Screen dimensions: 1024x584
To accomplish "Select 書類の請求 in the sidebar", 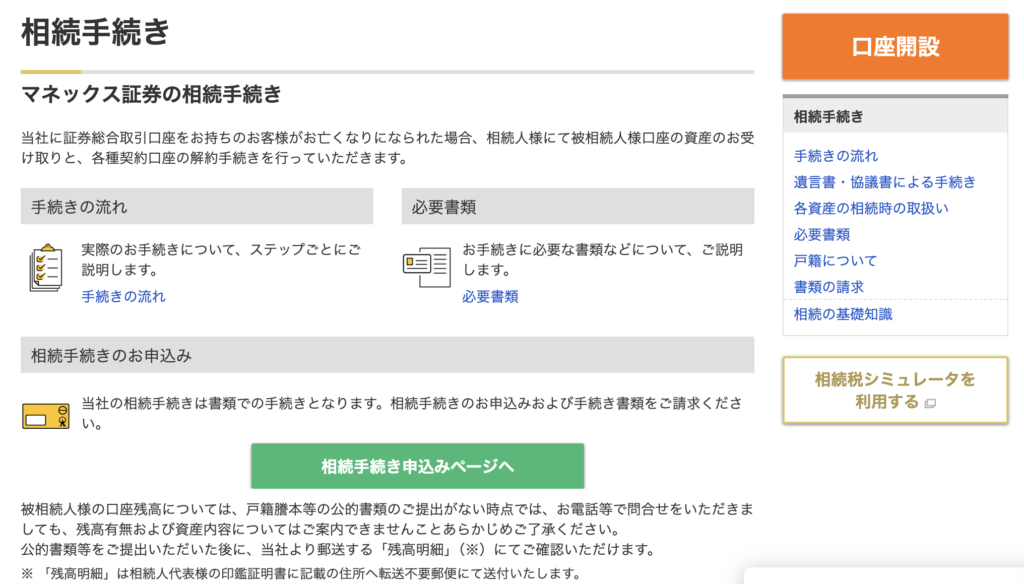I will tap(828, 286).
